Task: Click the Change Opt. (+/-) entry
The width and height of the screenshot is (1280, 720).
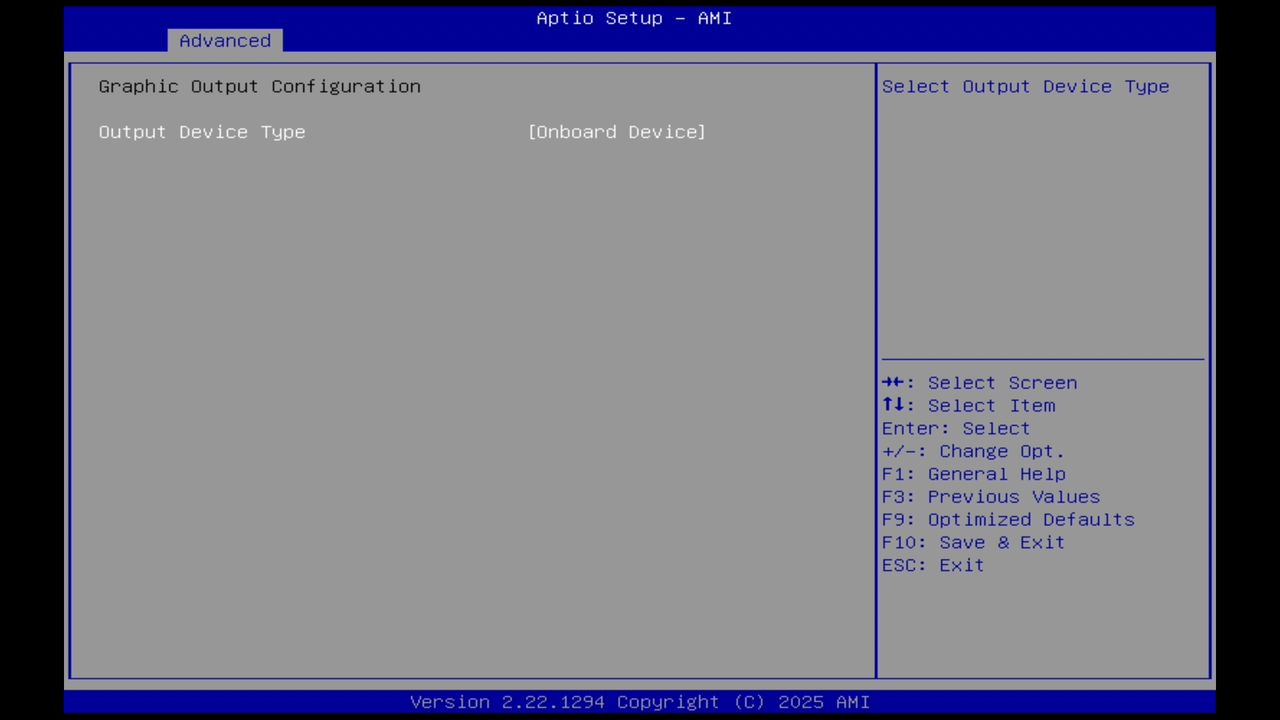Action: [972, 451]
